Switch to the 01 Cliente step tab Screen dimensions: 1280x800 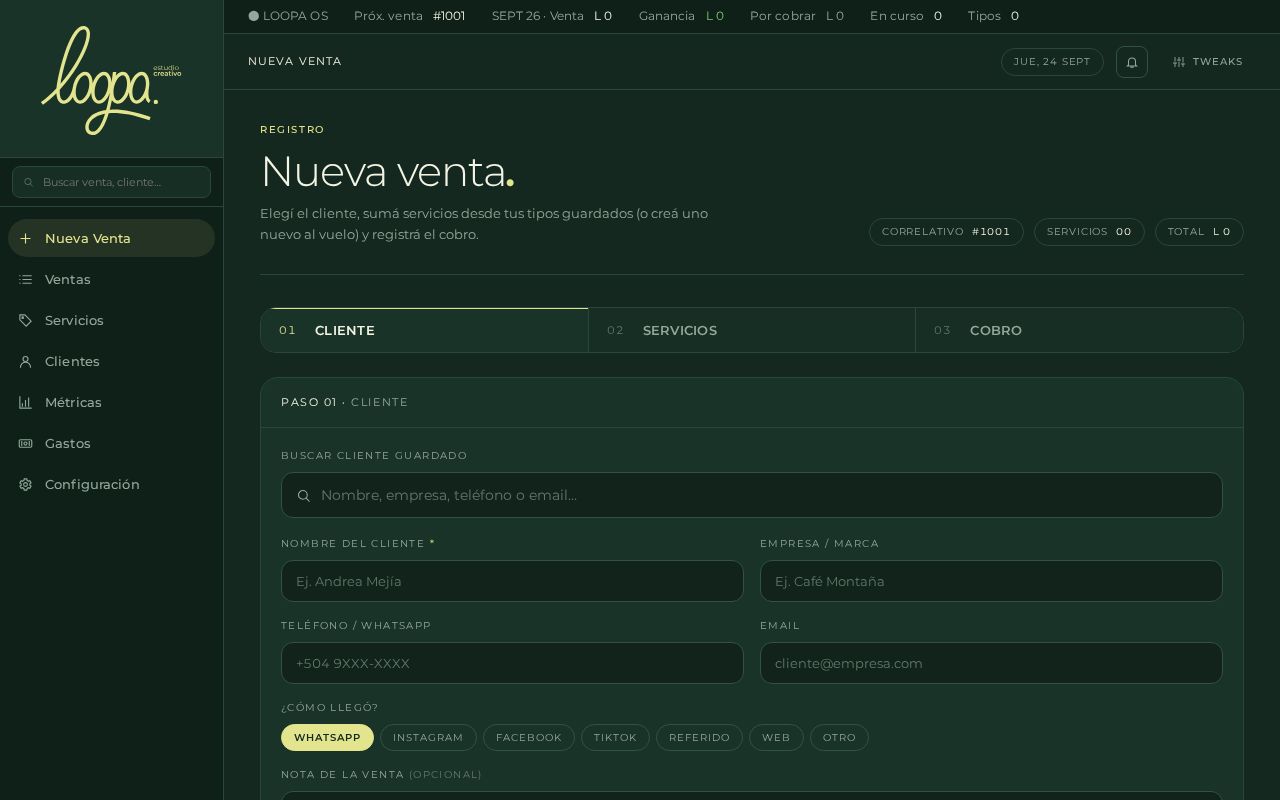pos(424,330)
